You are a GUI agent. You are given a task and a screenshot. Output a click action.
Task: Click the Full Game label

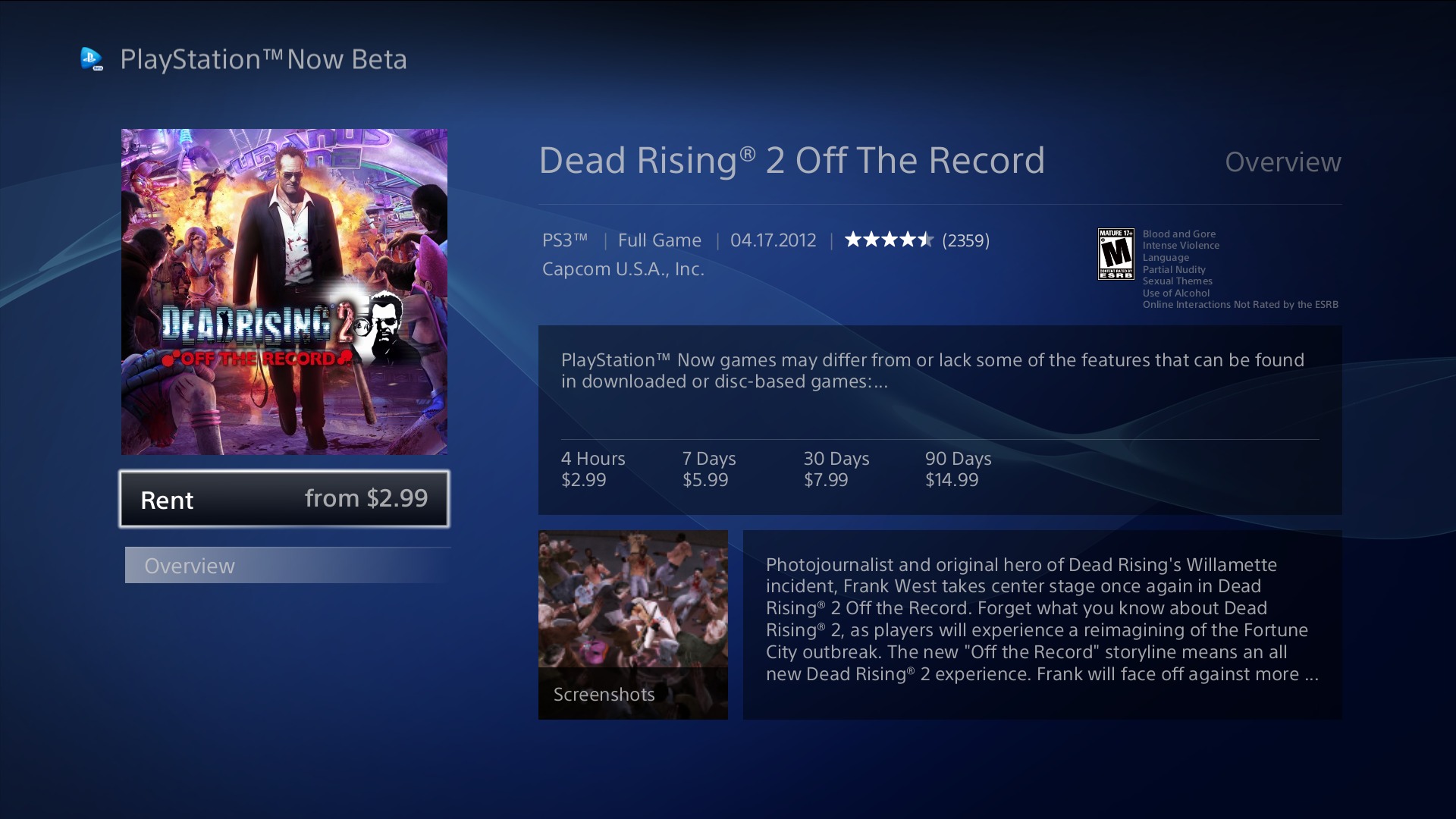point(659,240)
